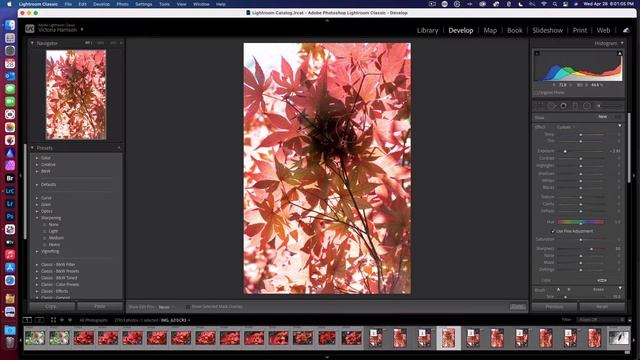Image resolution: width=640 pixels, height=360 pixels.
Task: Switch to the Map module
Action: point(490,30)
